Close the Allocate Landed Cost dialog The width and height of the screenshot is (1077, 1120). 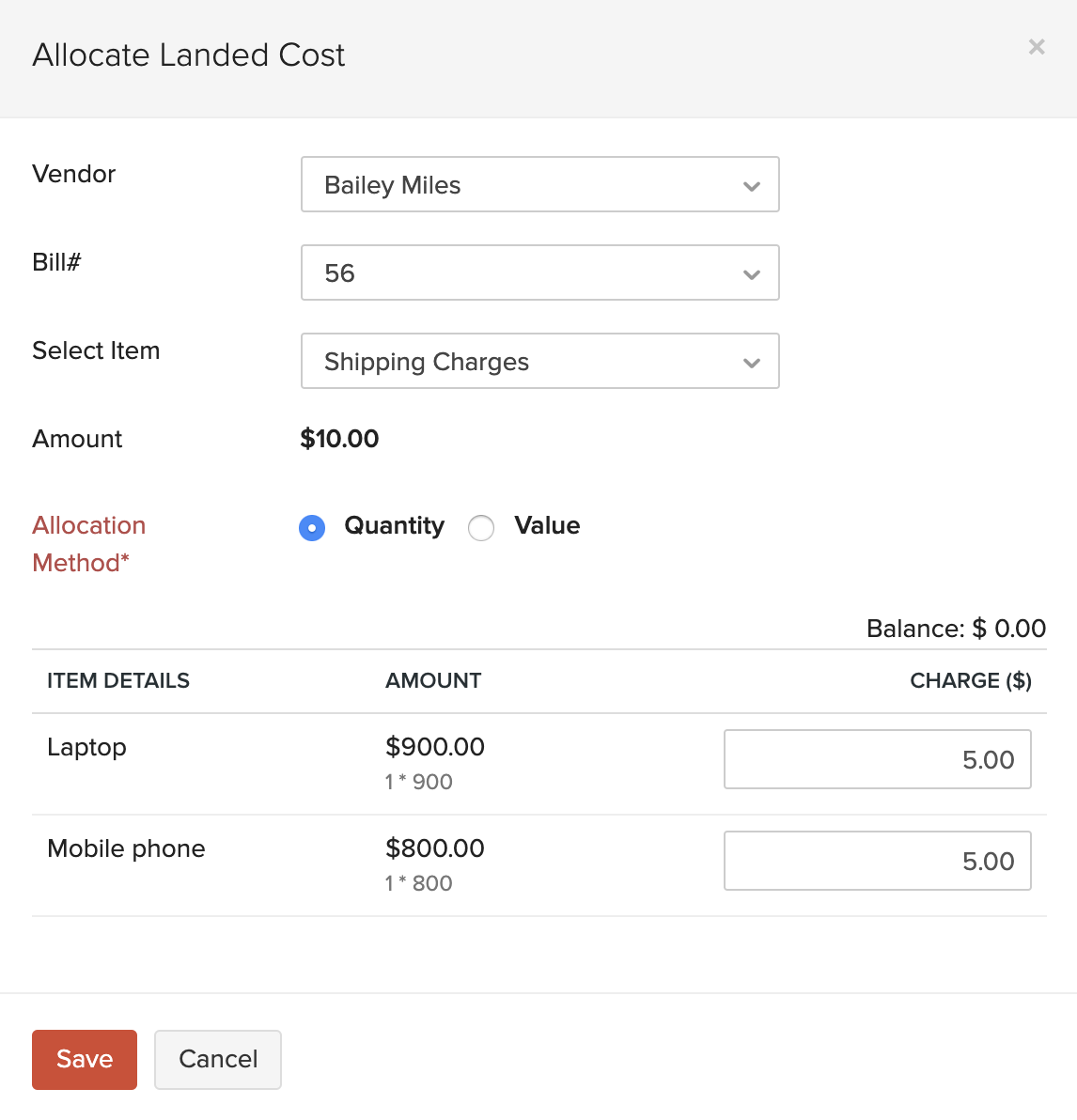[x=1037, y=47]
